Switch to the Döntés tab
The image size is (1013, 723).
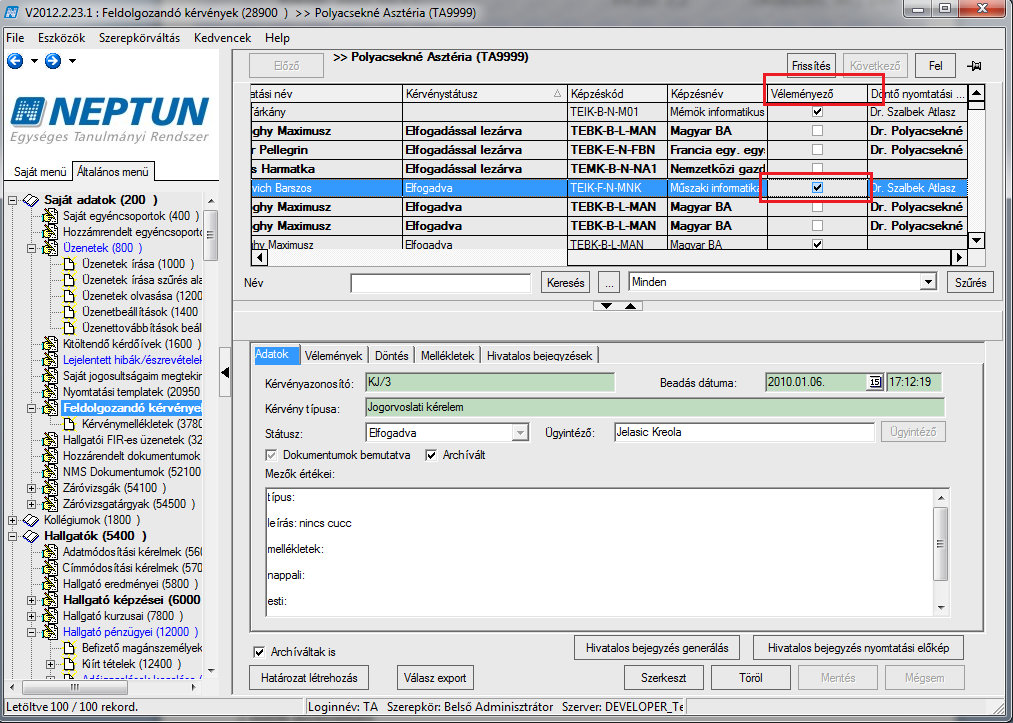(x=392, y=355)
